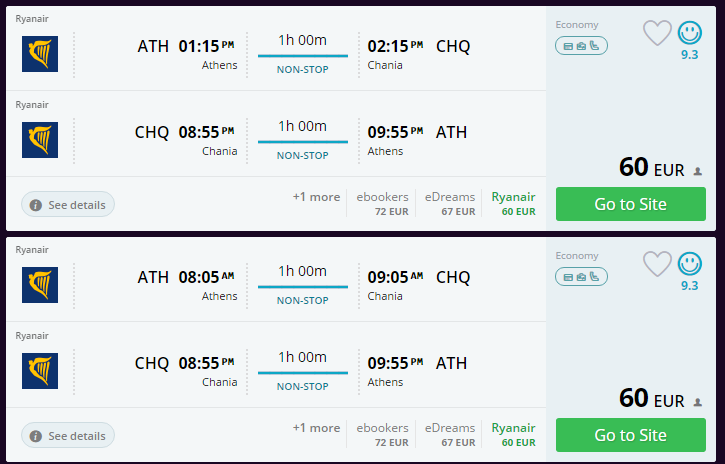Favorite the first flight with heart icon
This screenshot has width=725, height=464.
point(657,33)
